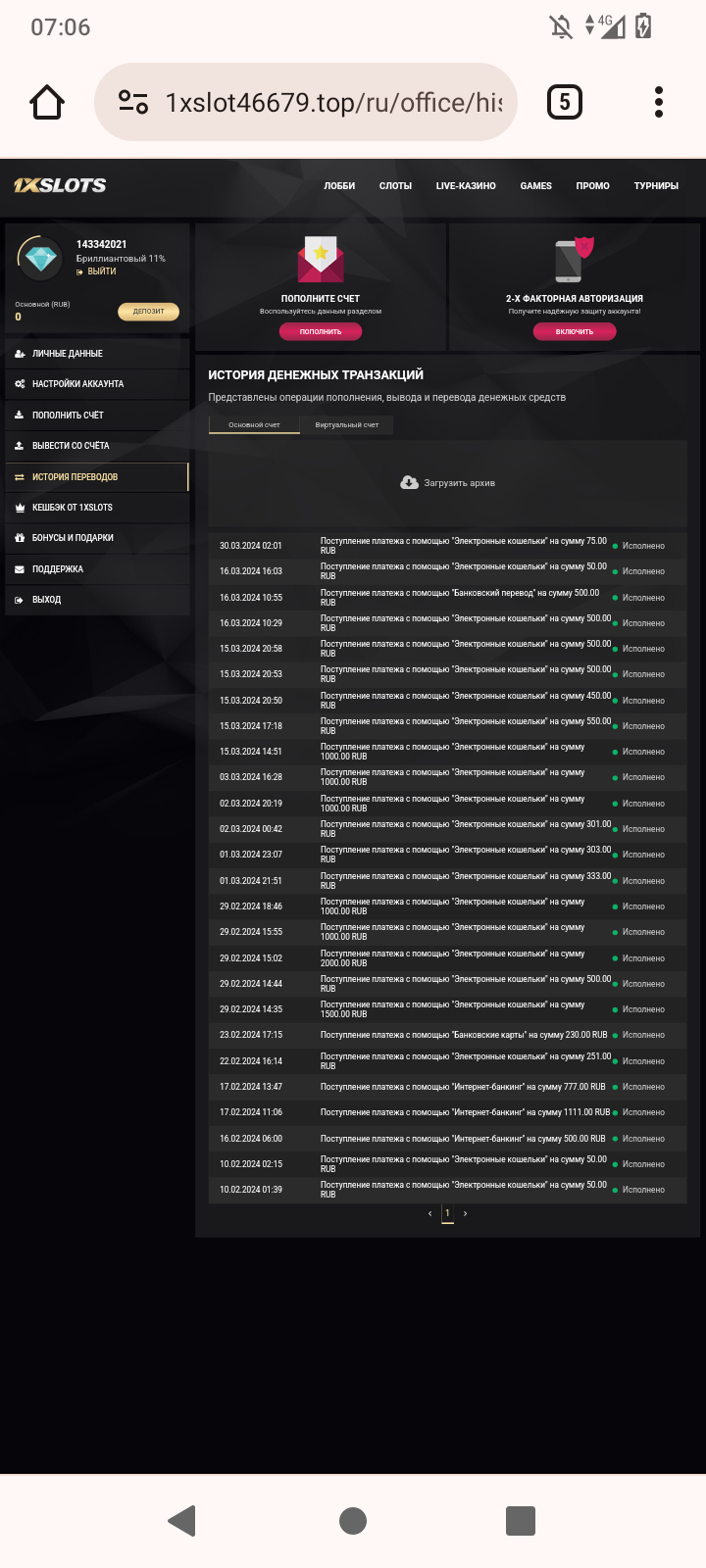Tap the Android back navigation button
The image size is (706, 1568).
point(182,1520)
